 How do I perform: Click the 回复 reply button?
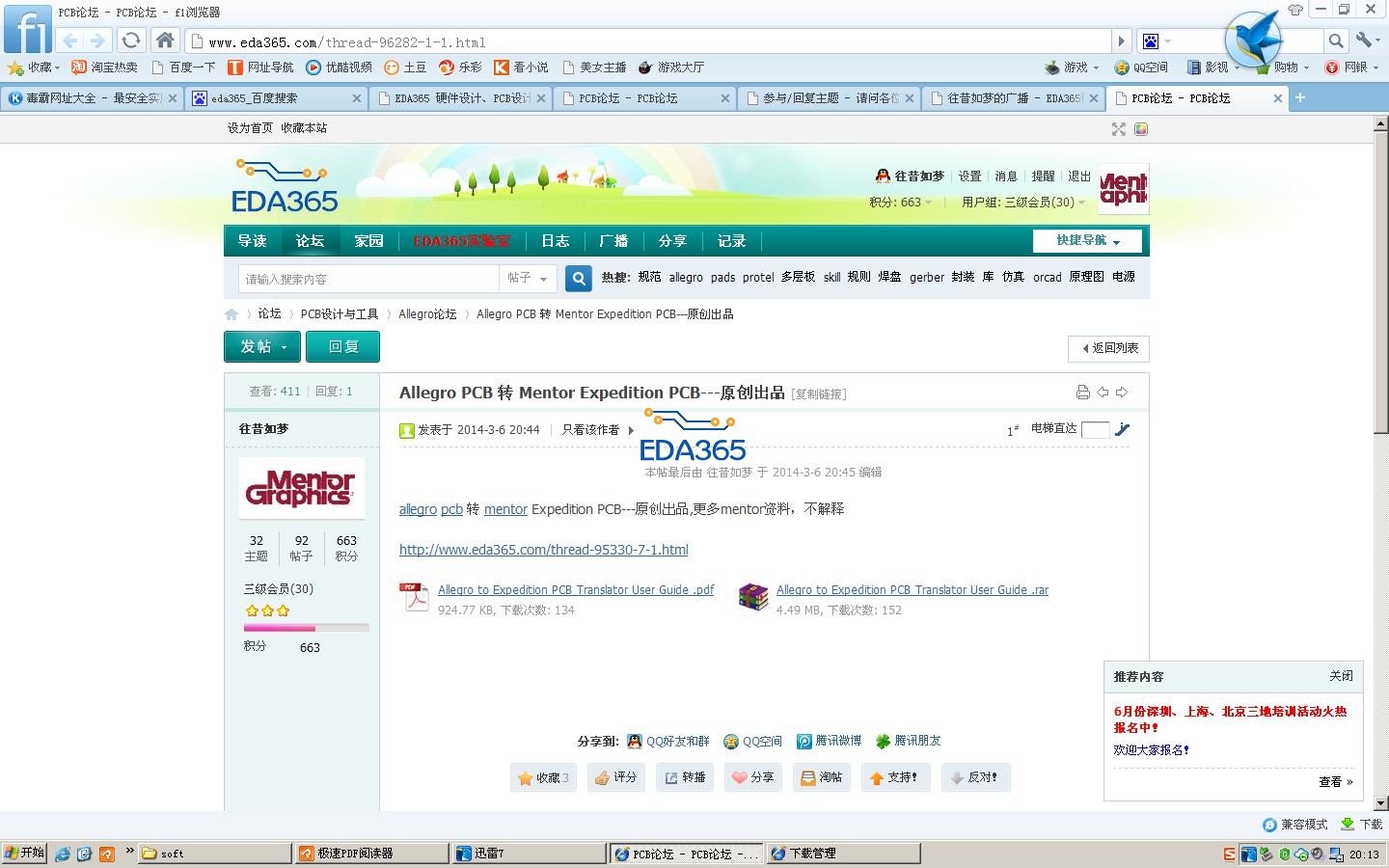(x=342, y=347)
